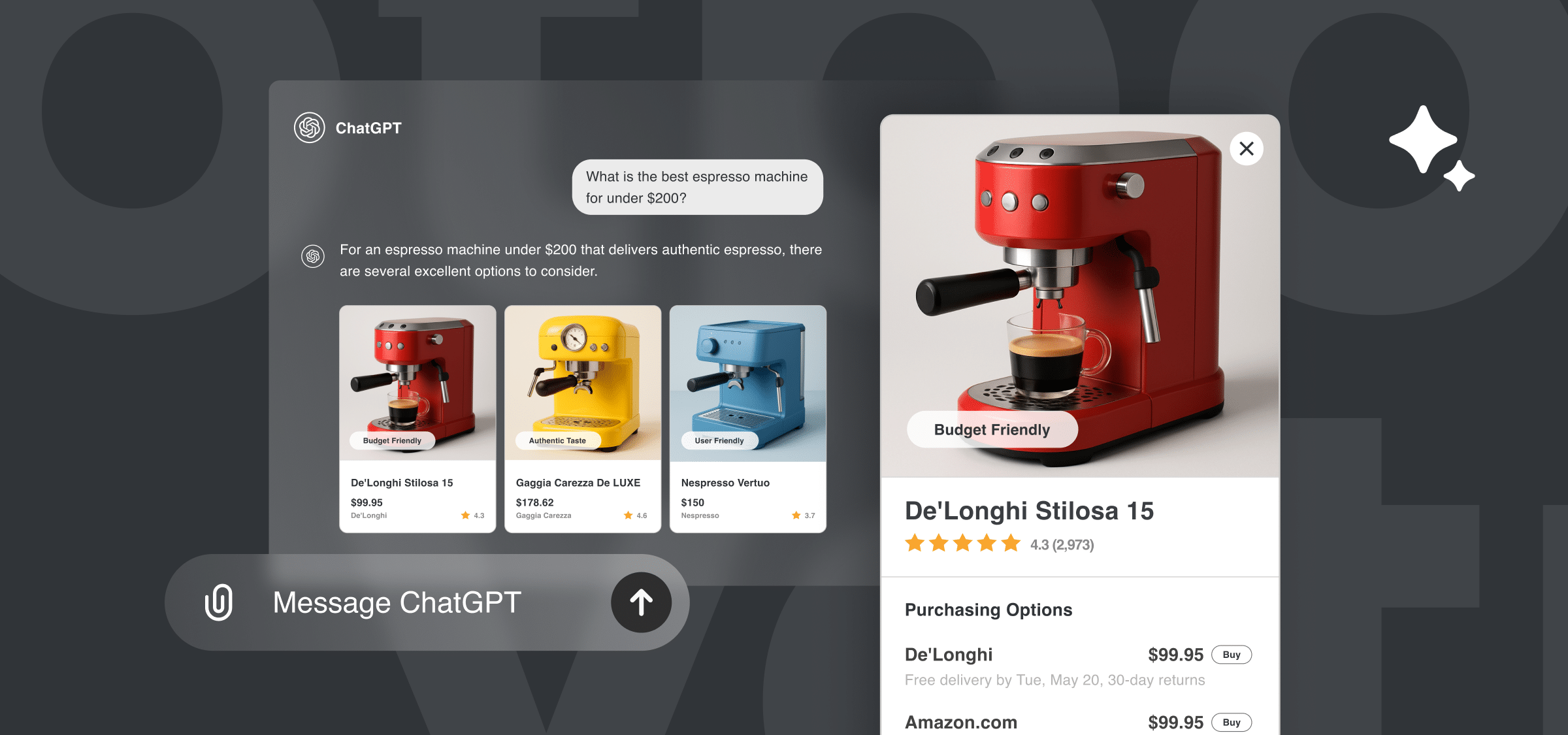Click the ChatGPT logo in header
The image size is (1568, 735).
pyautogui.click(x=309, y=128)
